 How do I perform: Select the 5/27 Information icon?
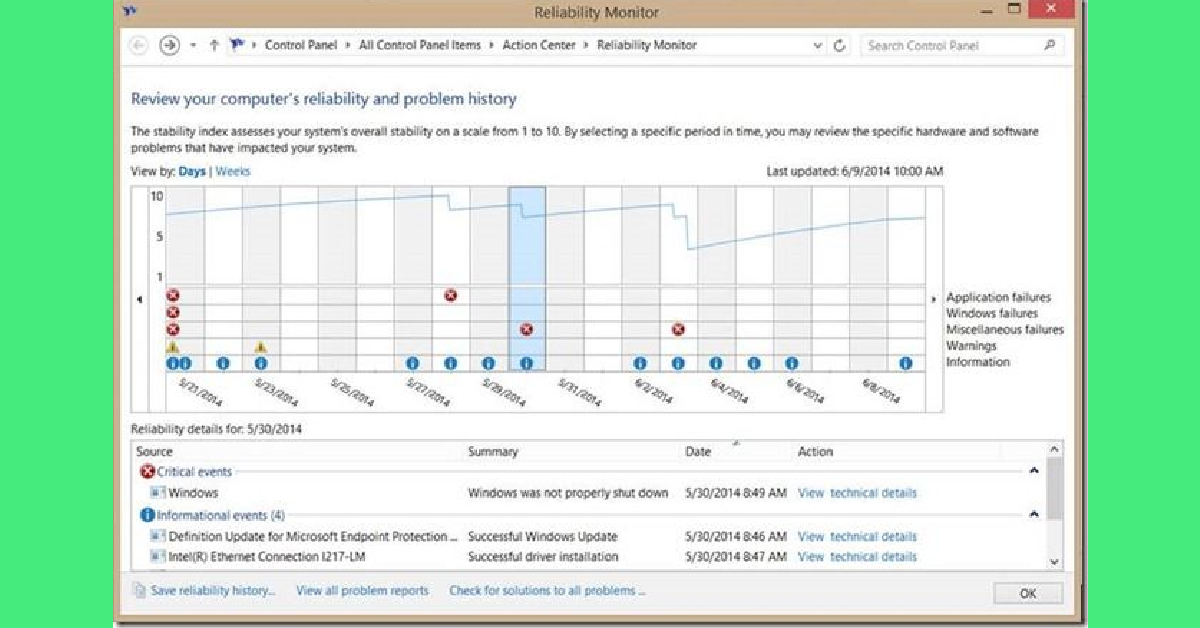coord(413,363)
